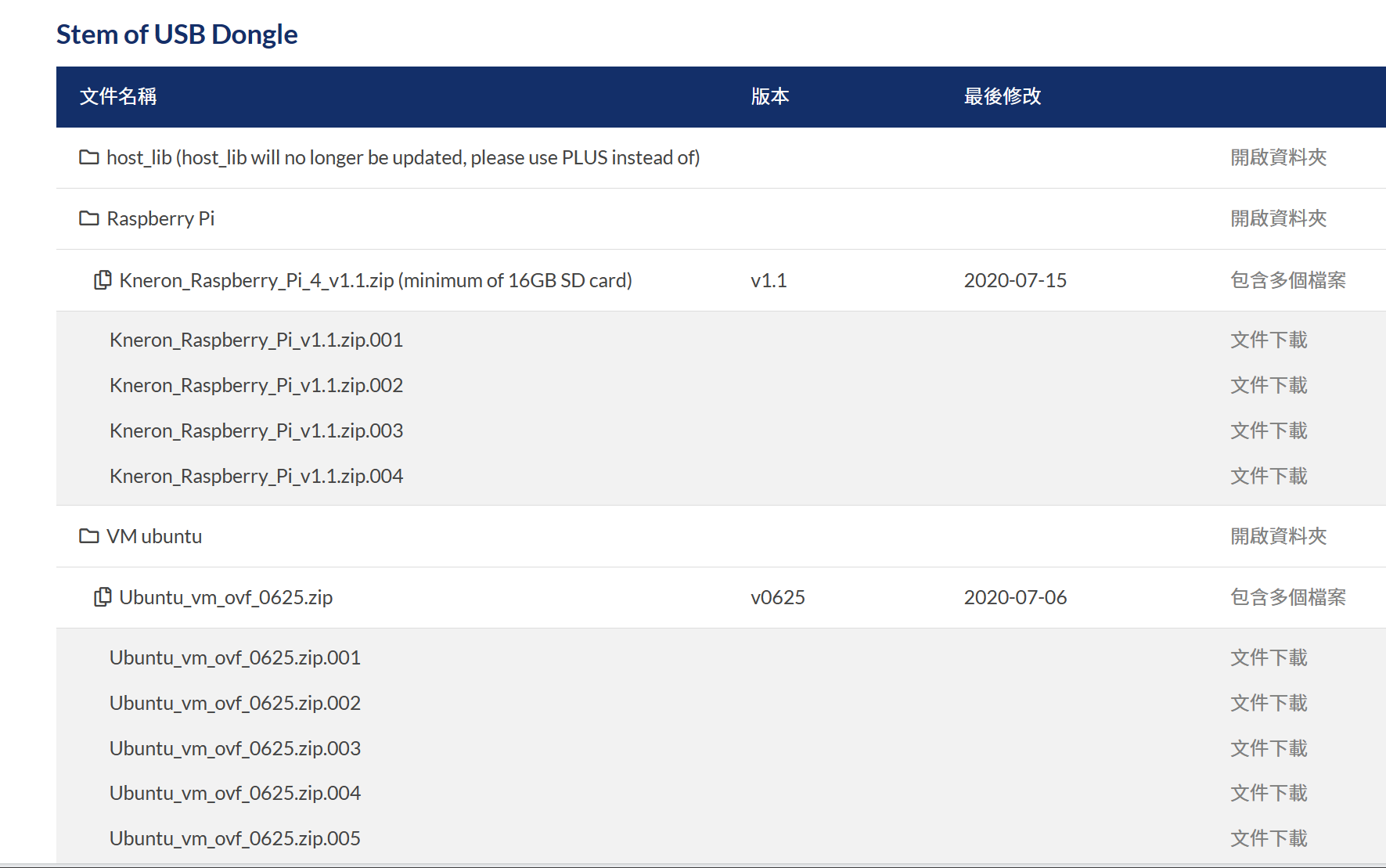Select the Raspberry Pi folder row name
1386x868 pixels.
160,218
